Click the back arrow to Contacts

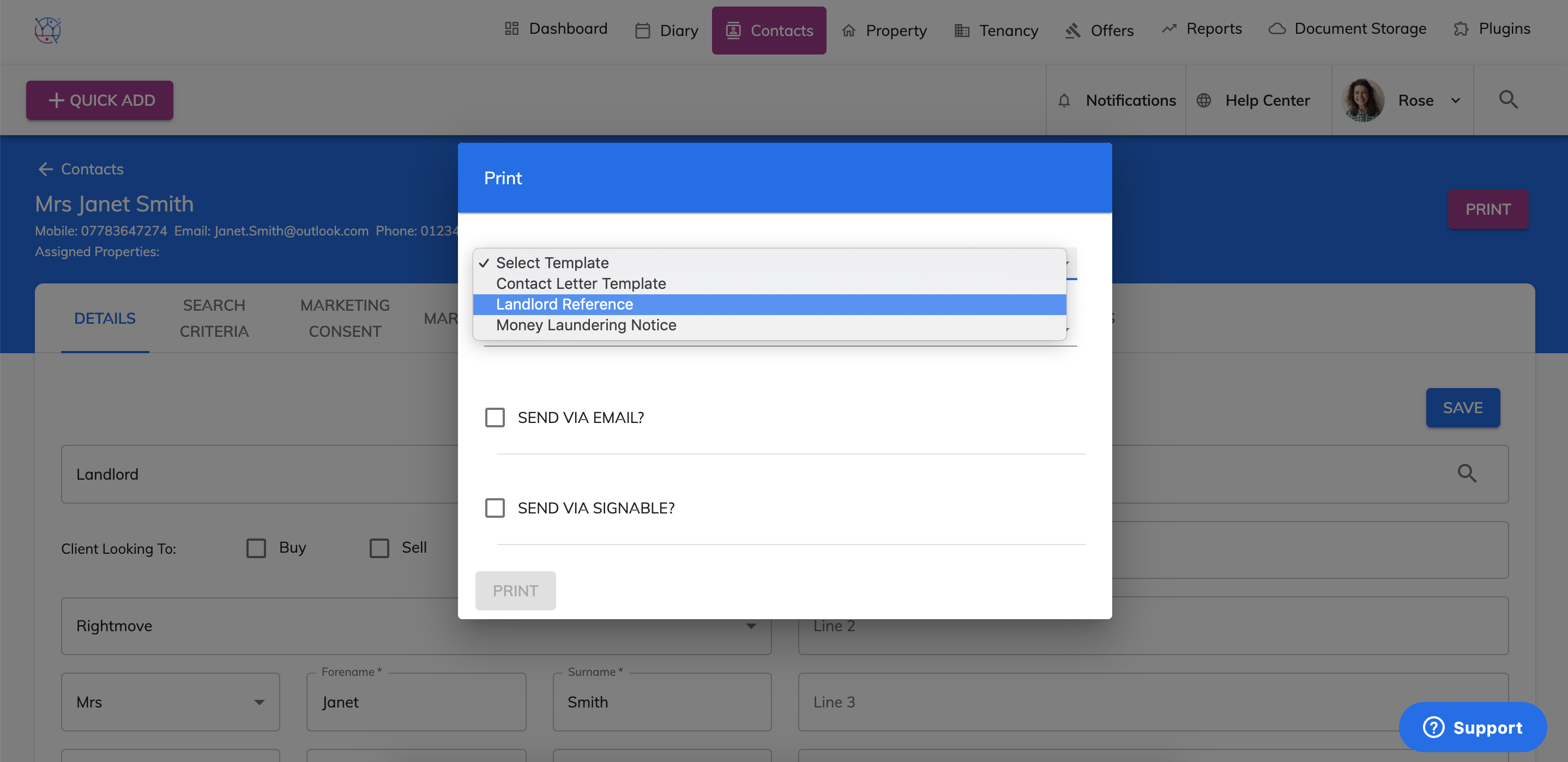pos(46,169)
